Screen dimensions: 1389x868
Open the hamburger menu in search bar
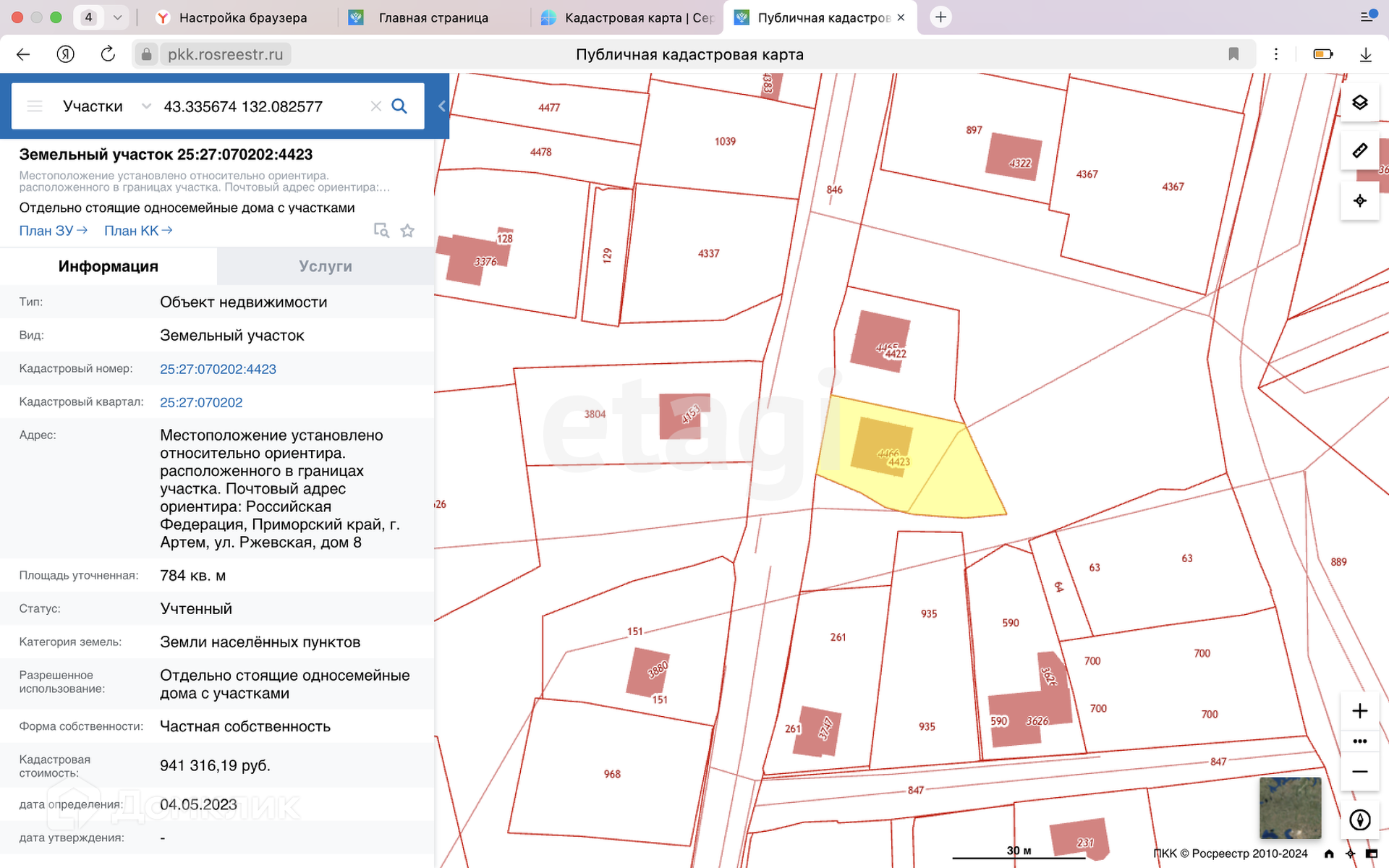point(35,106)
